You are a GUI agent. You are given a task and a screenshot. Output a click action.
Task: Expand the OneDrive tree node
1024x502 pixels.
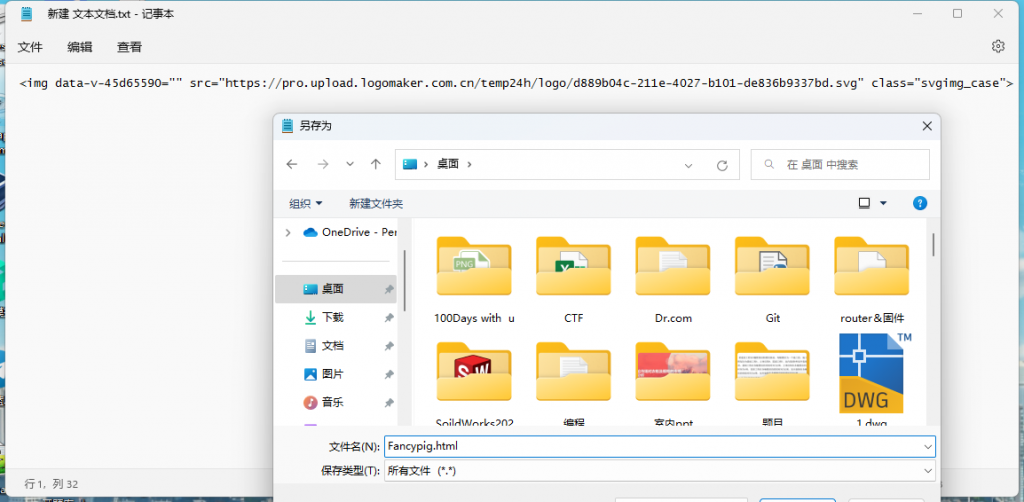click(x=288, y=232)
